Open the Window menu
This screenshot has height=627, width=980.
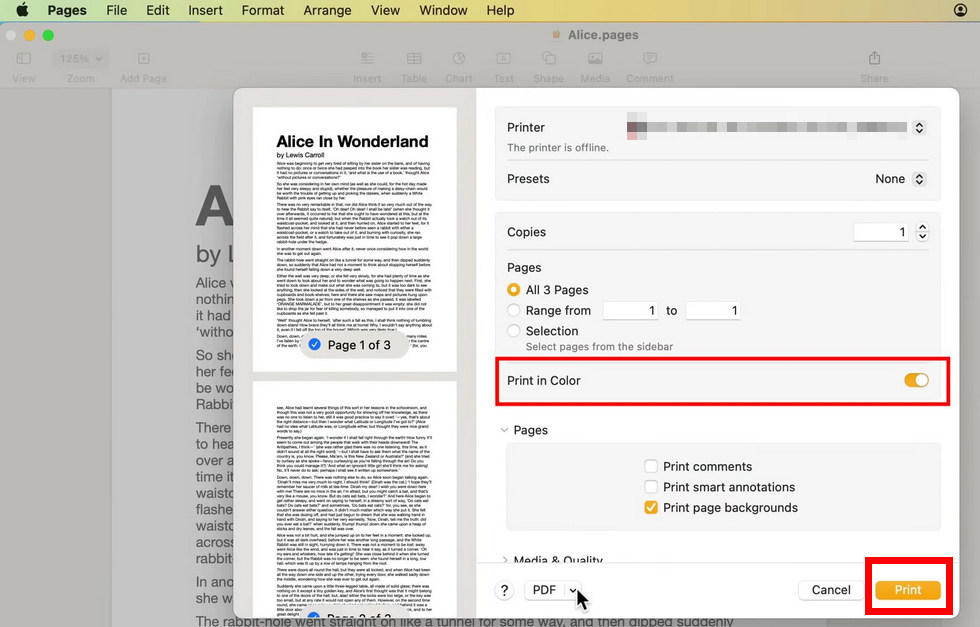[443, 11]
